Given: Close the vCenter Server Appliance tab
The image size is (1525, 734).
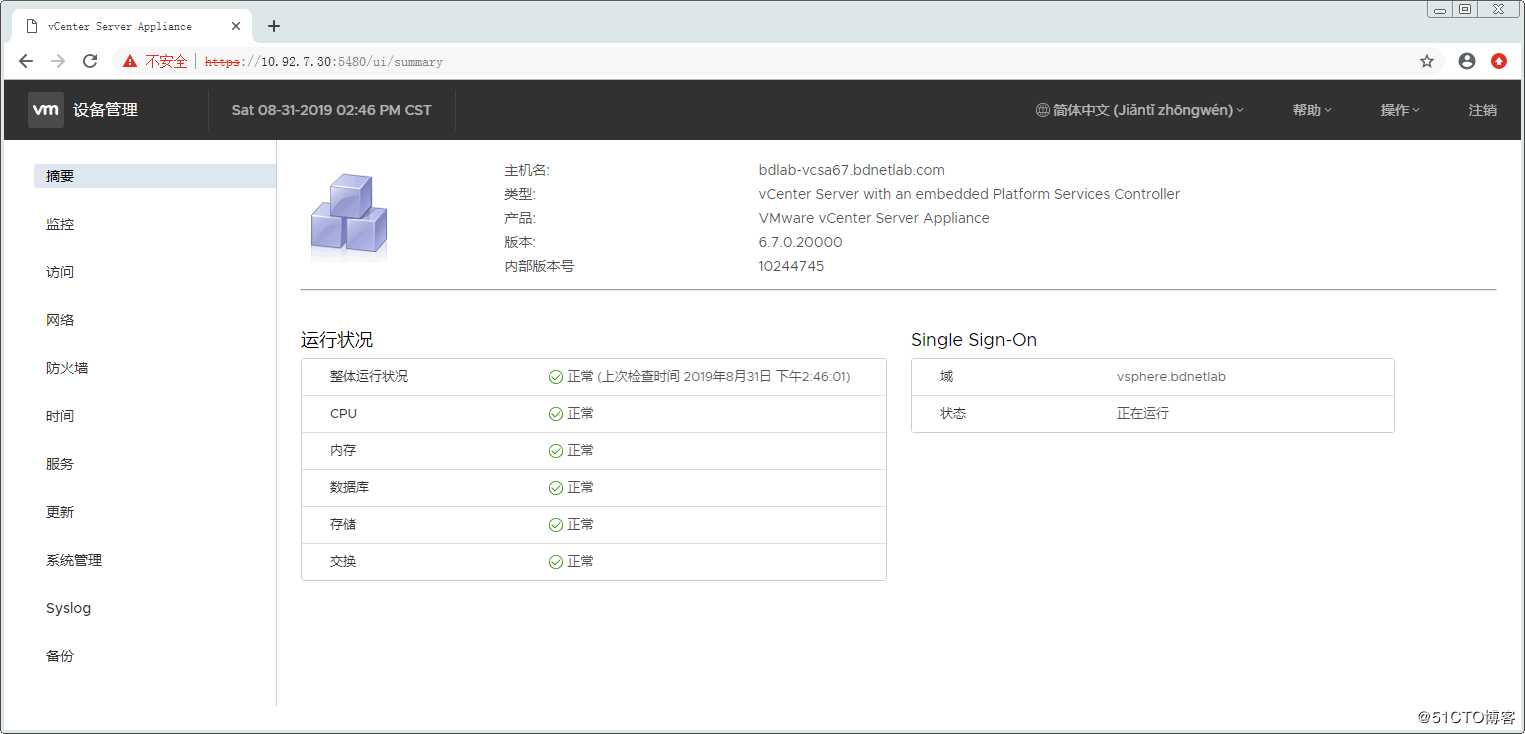Looking at the screenshot, I should pyautogui.click(x=236, y=26).
